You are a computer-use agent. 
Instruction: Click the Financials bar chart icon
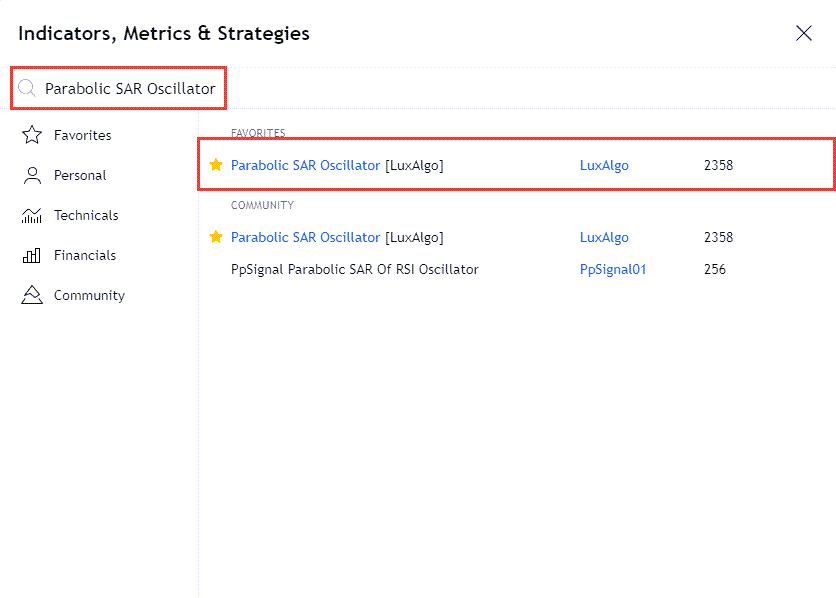31,255
